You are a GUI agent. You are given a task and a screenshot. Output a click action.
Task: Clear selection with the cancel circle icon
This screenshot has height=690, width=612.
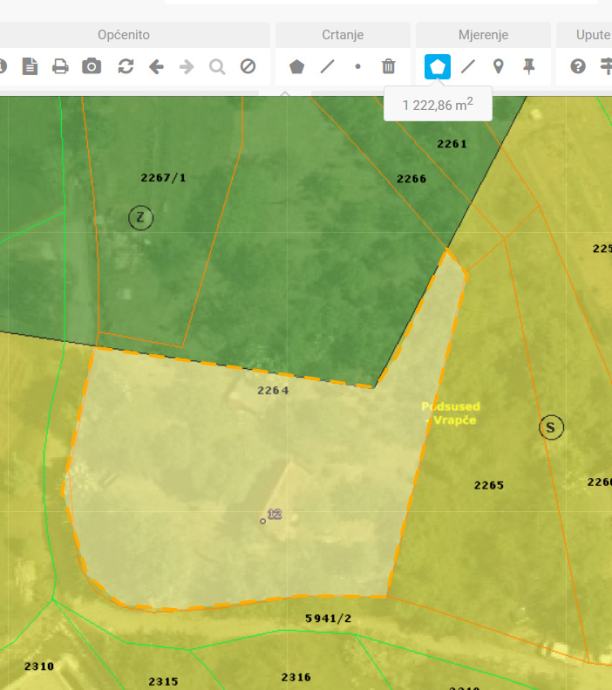pos(248,67)
